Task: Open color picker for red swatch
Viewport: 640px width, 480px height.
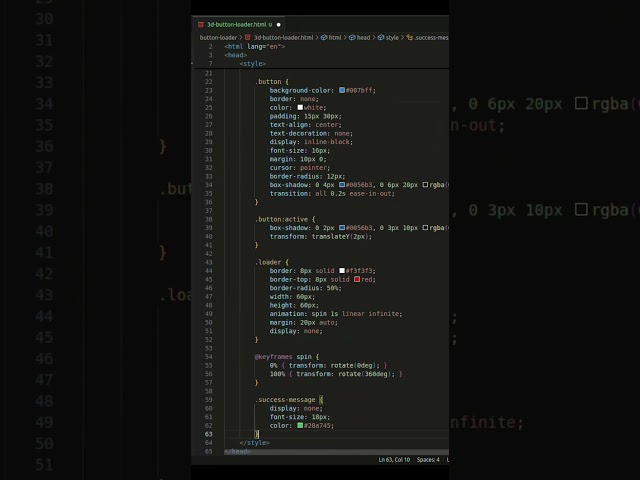Action: (x=357, y=280)
